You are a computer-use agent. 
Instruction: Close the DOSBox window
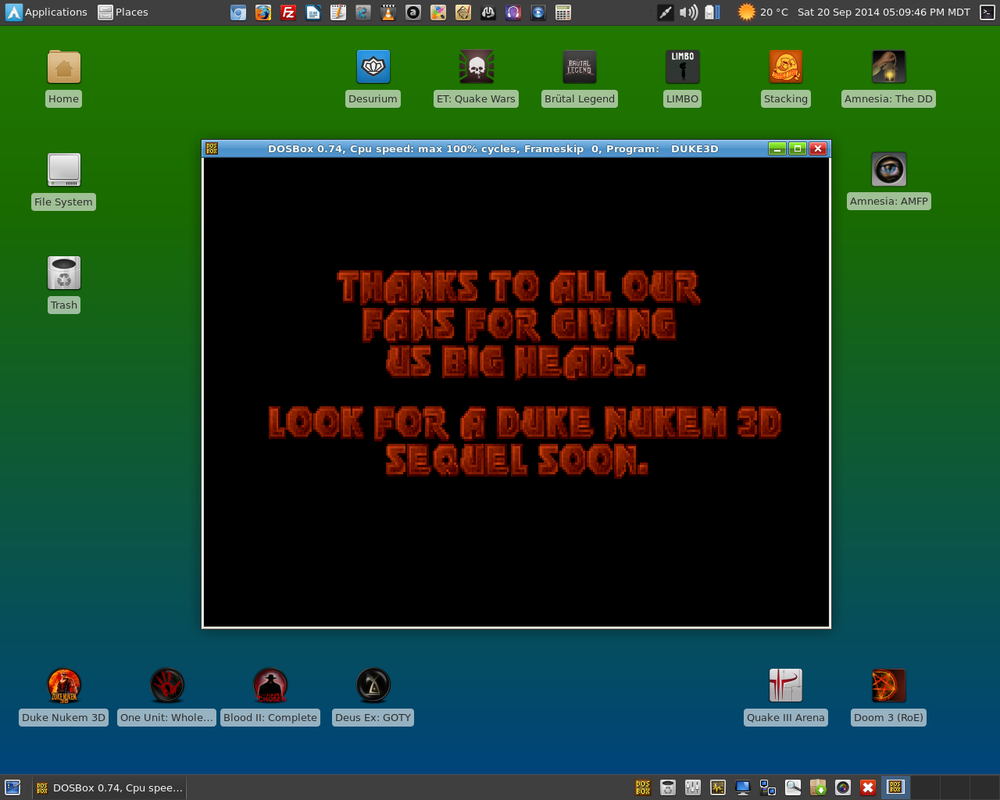(x=818, y=149)
